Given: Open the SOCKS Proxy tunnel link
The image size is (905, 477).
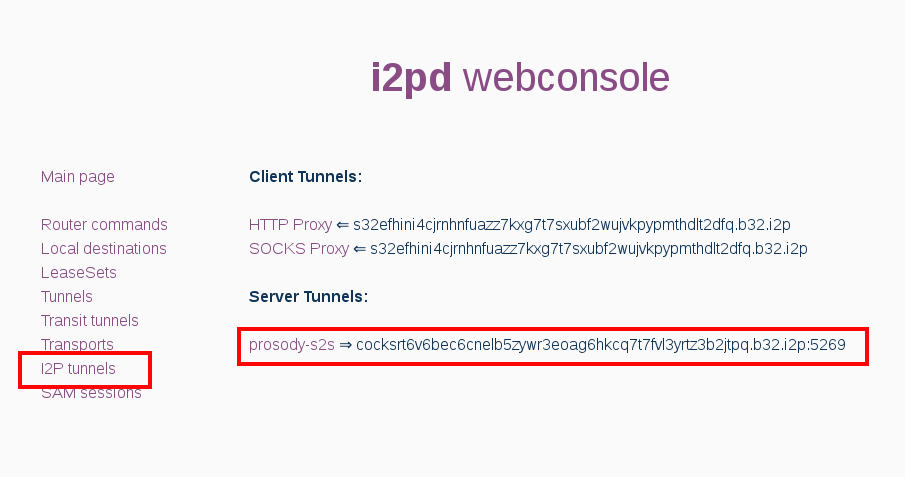Looking at the screenshot, I should pyautogui.click(x=299, y=249).
